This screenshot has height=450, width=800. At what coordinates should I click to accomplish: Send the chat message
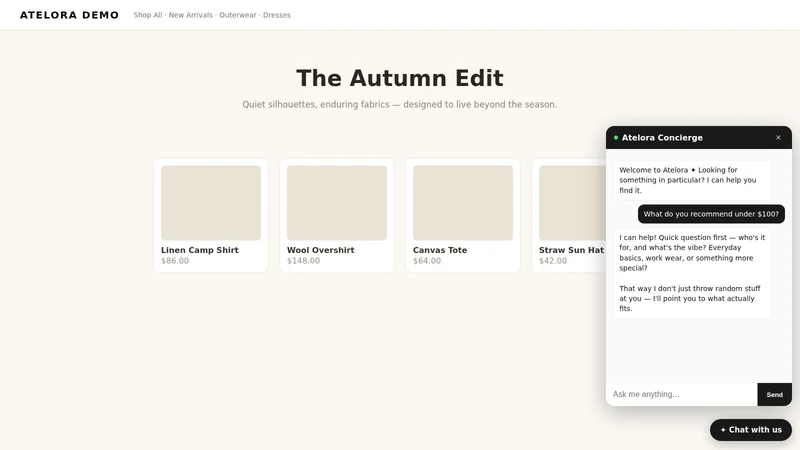[774, 394]
